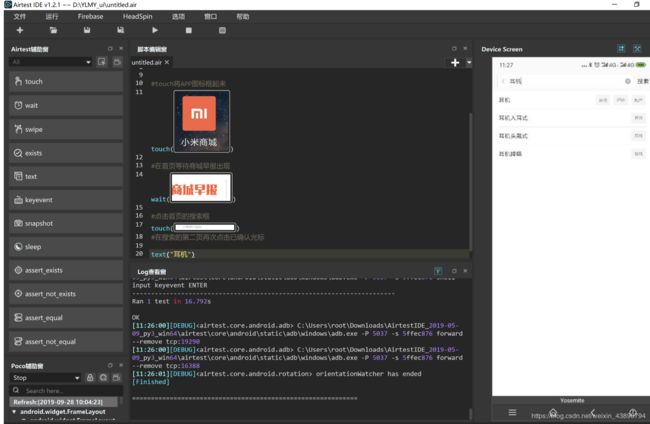
Task: Click the 商城早报 image in wait statement
Action: [x=201, y=188]
